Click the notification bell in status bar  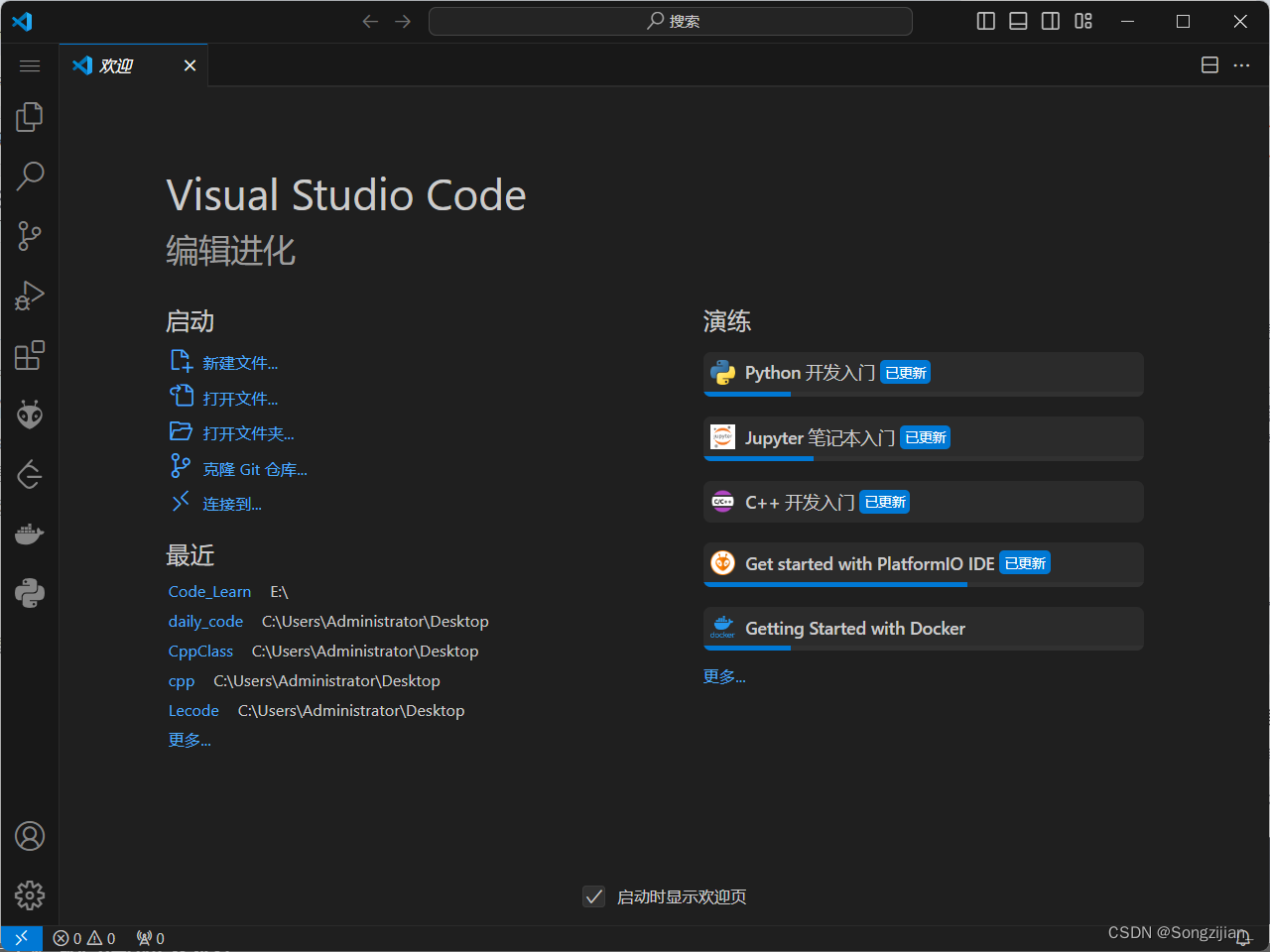coord(1243,938)
